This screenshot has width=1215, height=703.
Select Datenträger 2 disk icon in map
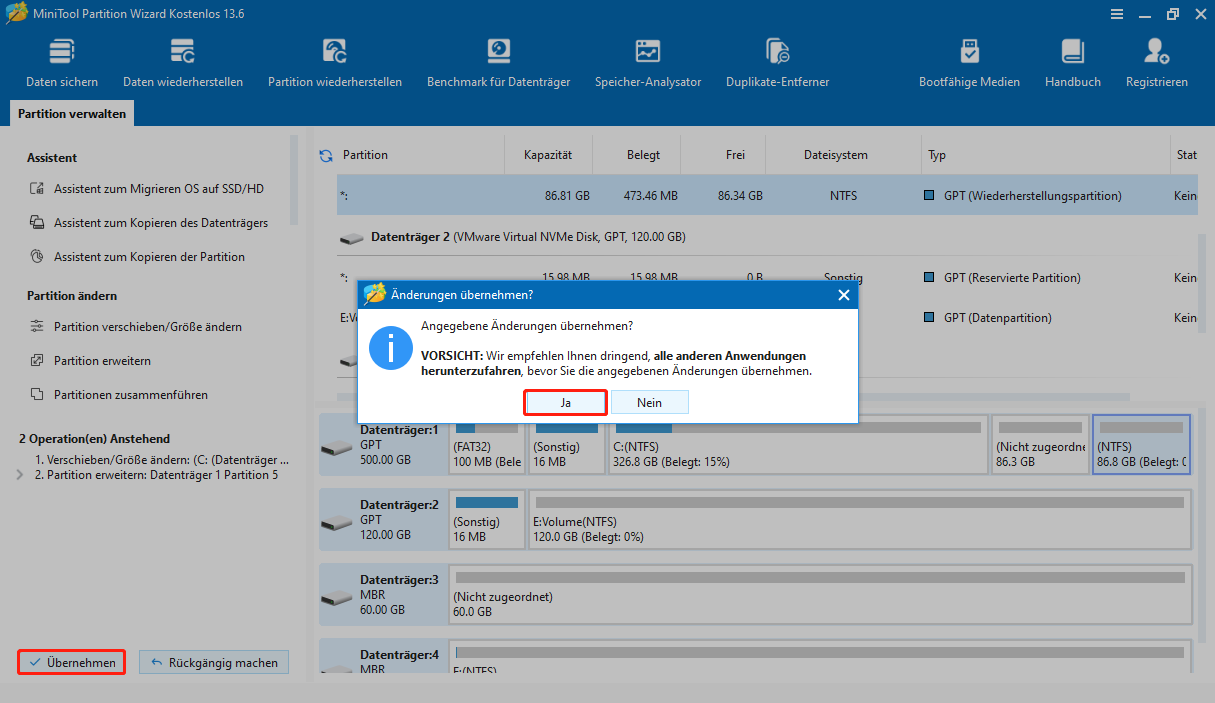[x=338, y=521]
